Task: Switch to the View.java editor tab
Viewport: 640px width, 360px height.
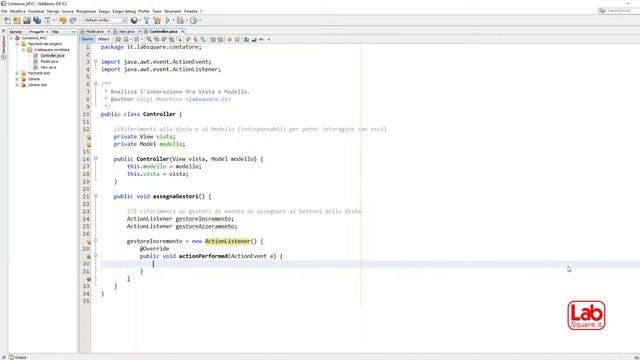Action: [x=127, y=31]
